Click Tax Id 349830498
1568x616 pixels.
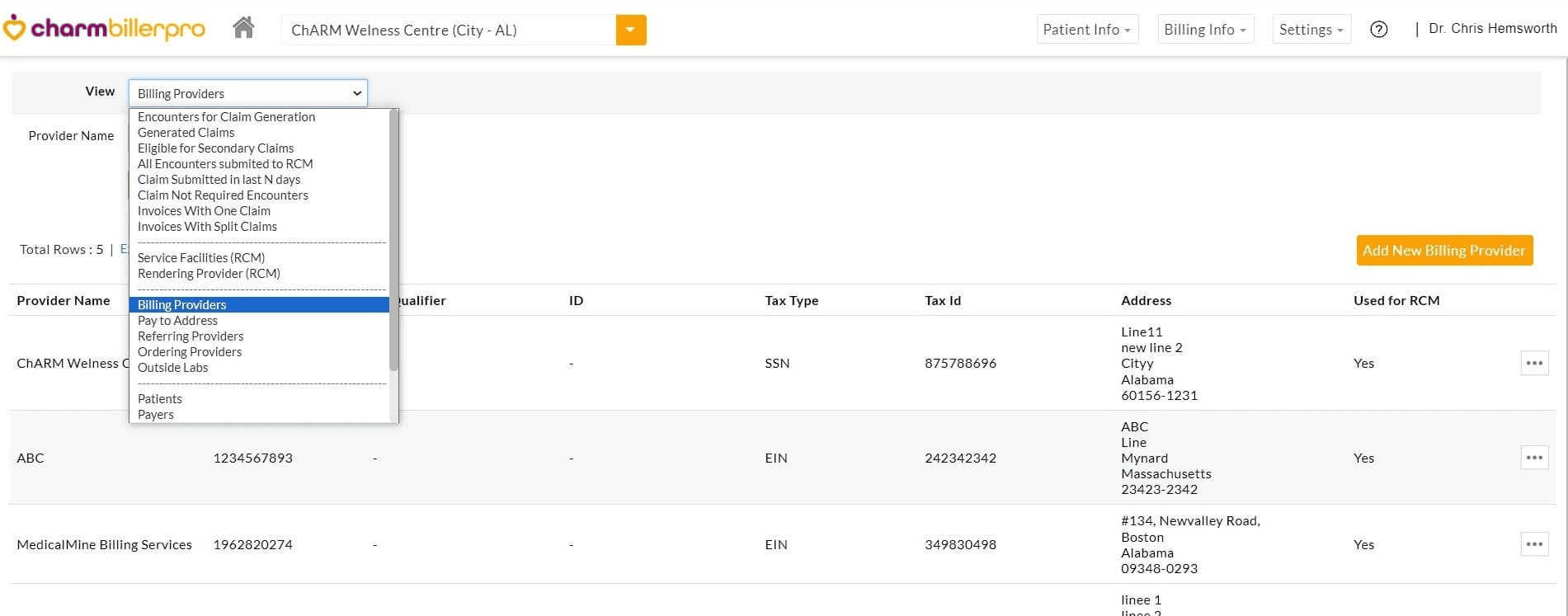[x=961, y=545]
